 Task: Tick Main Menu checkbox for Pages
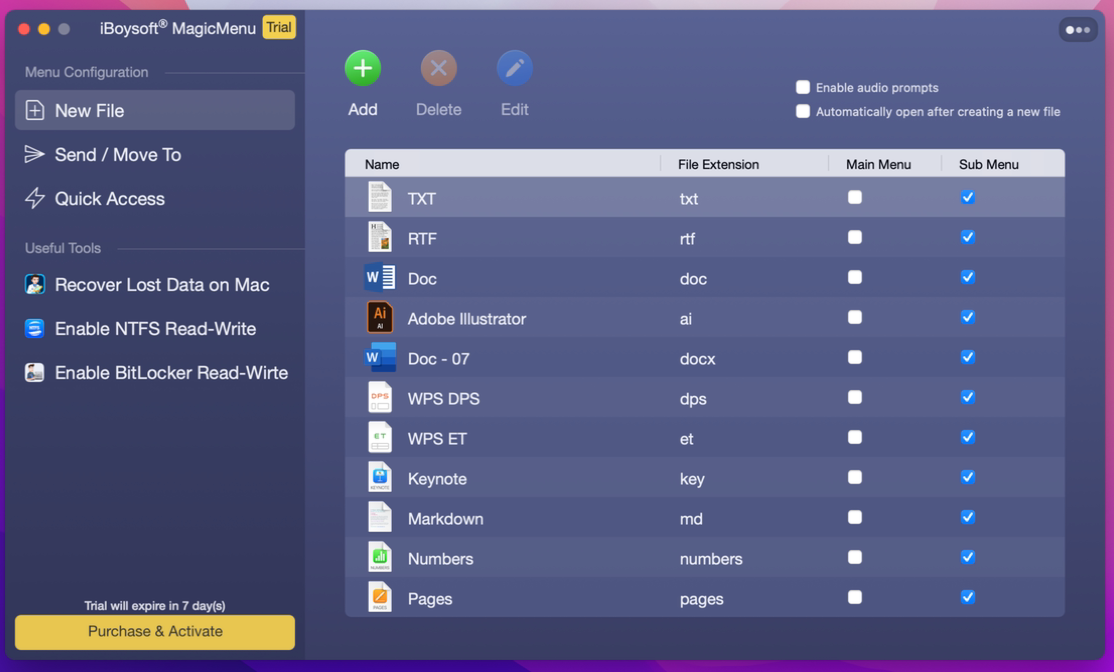point(855,597)
